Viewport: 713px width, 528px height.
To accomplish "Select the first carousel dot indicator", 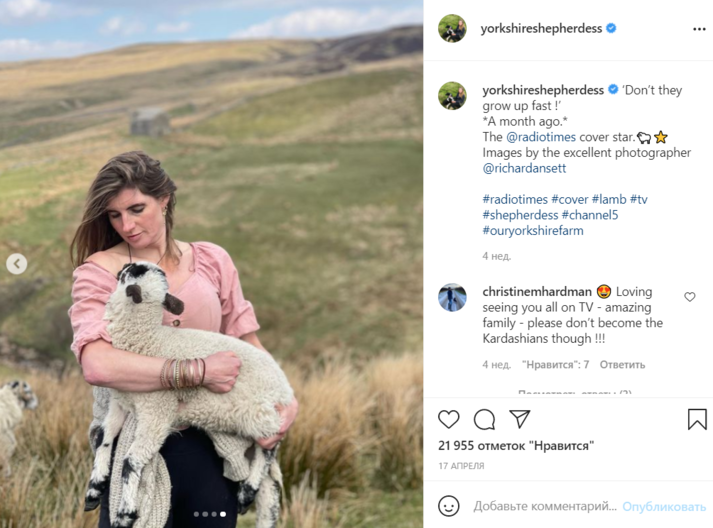I will 196,514.
